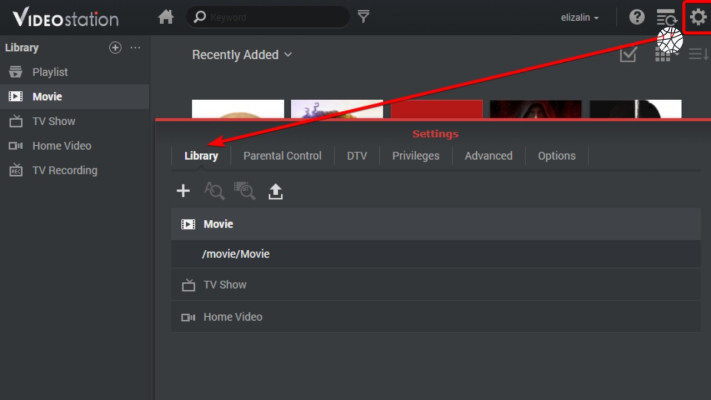Open the search filter funnel icon
This screenshot has width=711, height=400.
coord(363,17)
